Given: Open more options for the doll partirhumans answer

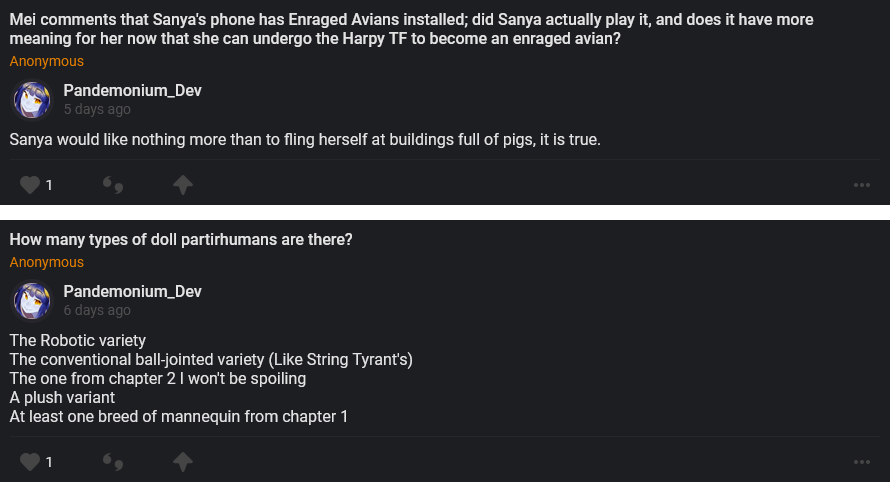Looking at the screenshot, I should click(x=861, y=462).
